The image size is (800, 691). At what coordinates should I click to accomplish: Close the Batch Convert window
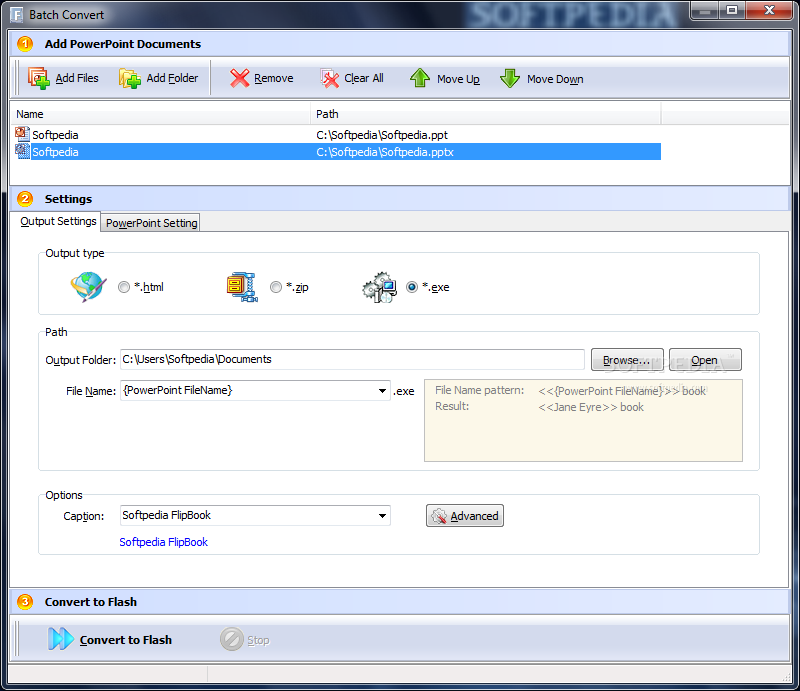770,11
